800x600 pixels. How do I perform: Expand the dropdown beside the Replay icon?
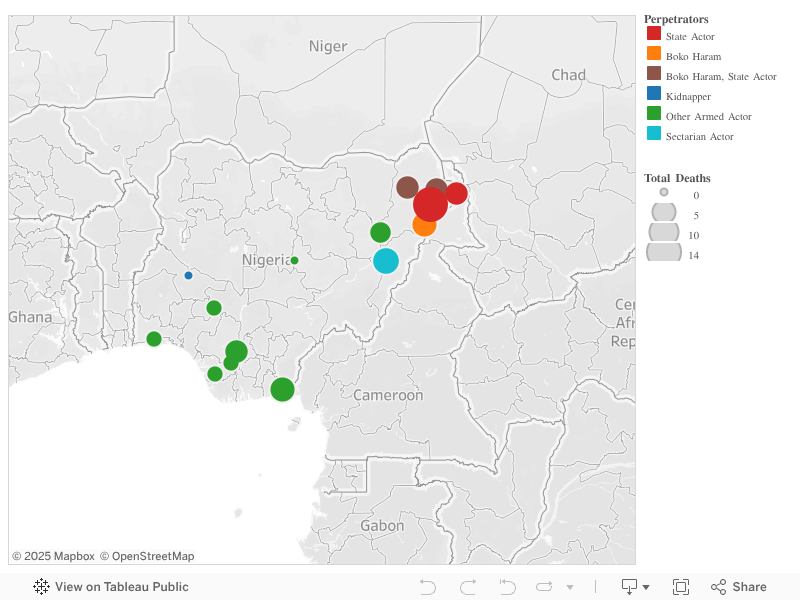pyautogui.click(x=569, y=586)
